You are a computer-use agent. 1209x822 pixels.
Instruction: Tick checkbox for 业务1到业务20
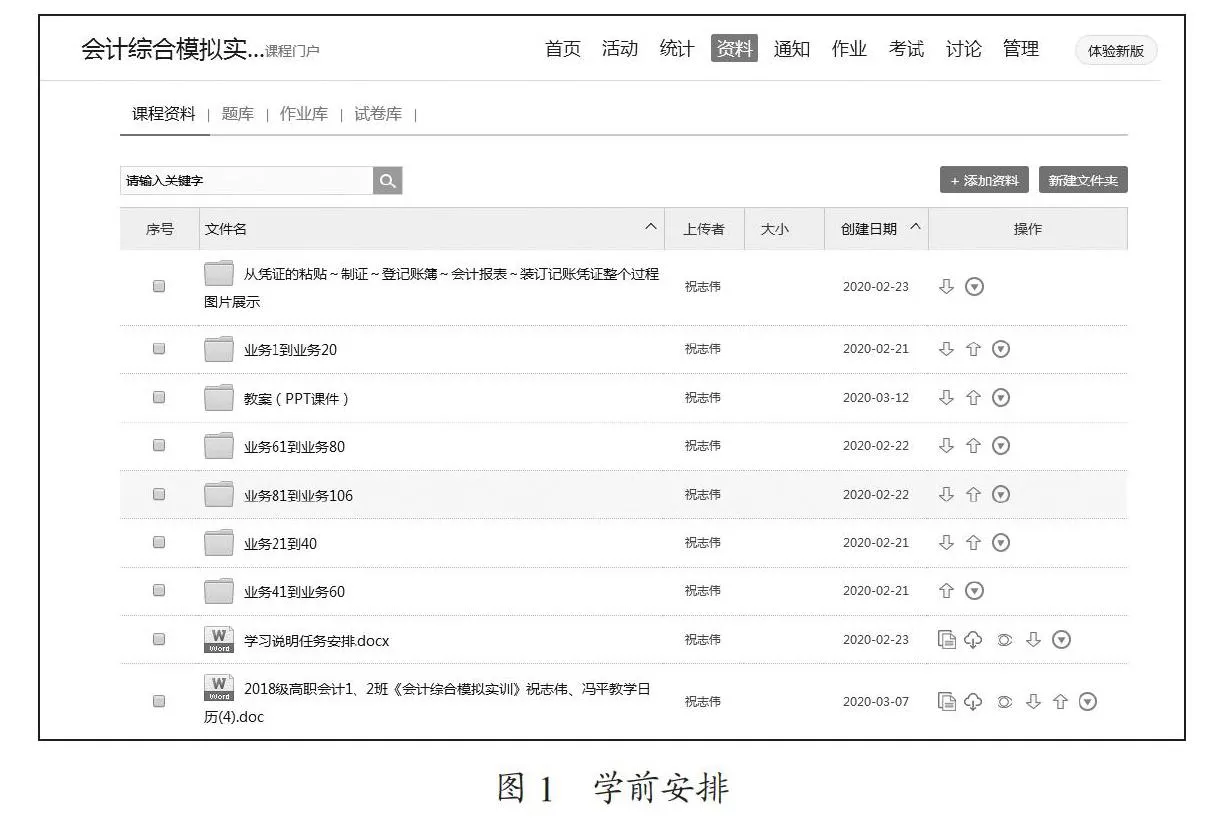tap(159, 349)
